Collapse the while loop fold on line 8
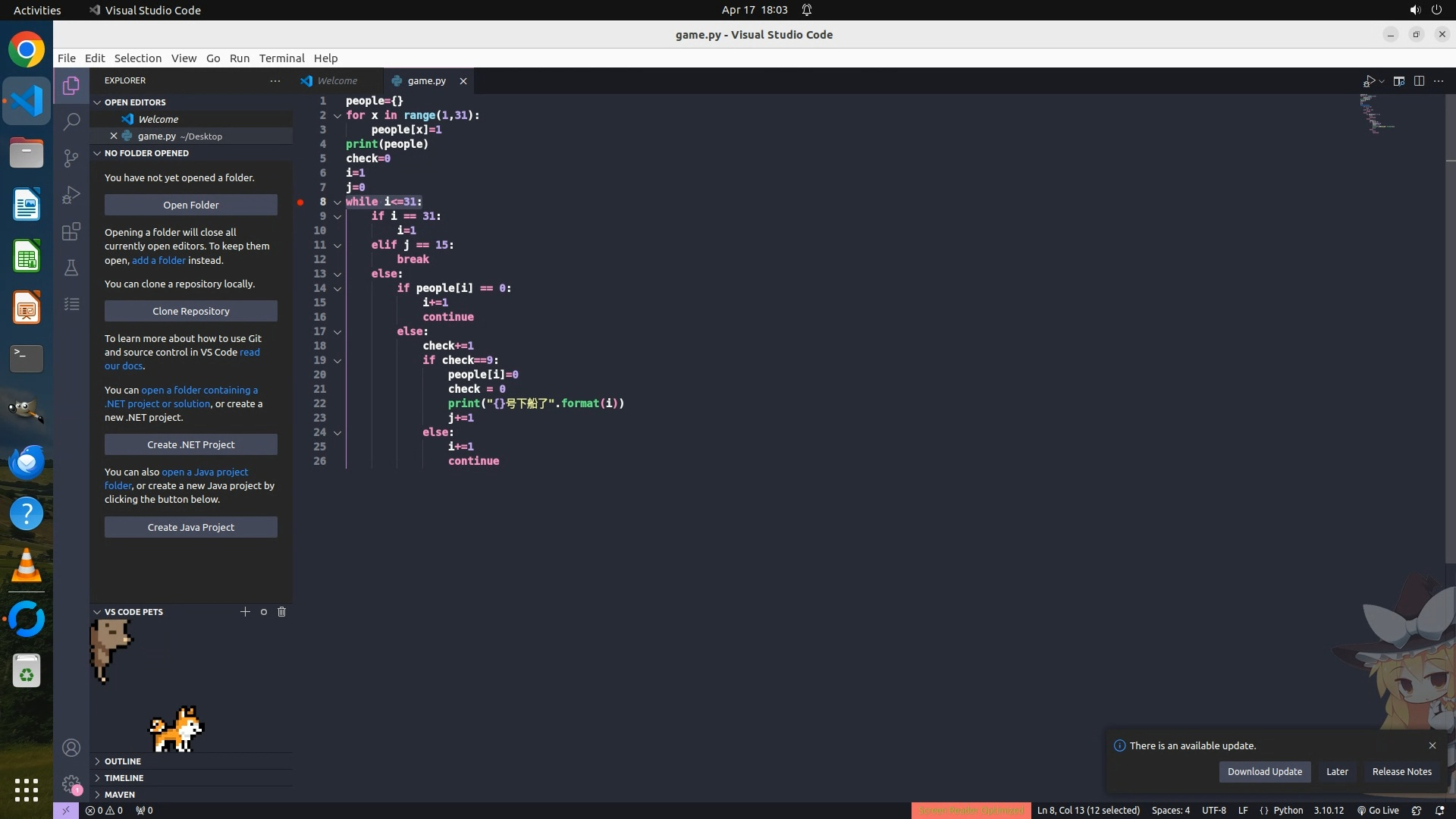1456x819 pixels. [337, 202]
